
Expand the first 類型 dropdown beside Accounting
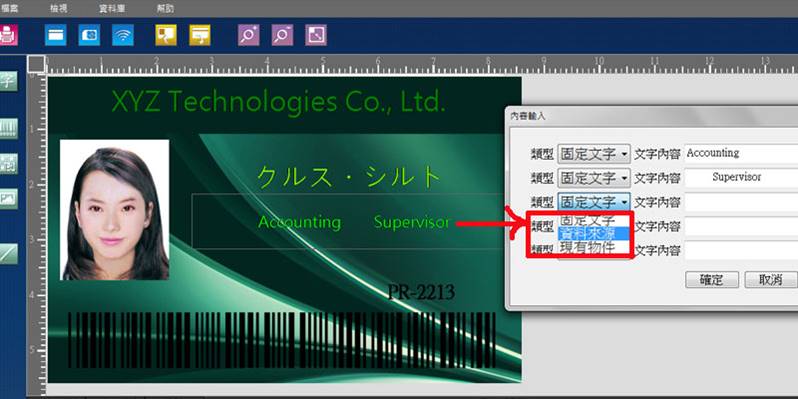pyautogui.click(x=594, y=154)
